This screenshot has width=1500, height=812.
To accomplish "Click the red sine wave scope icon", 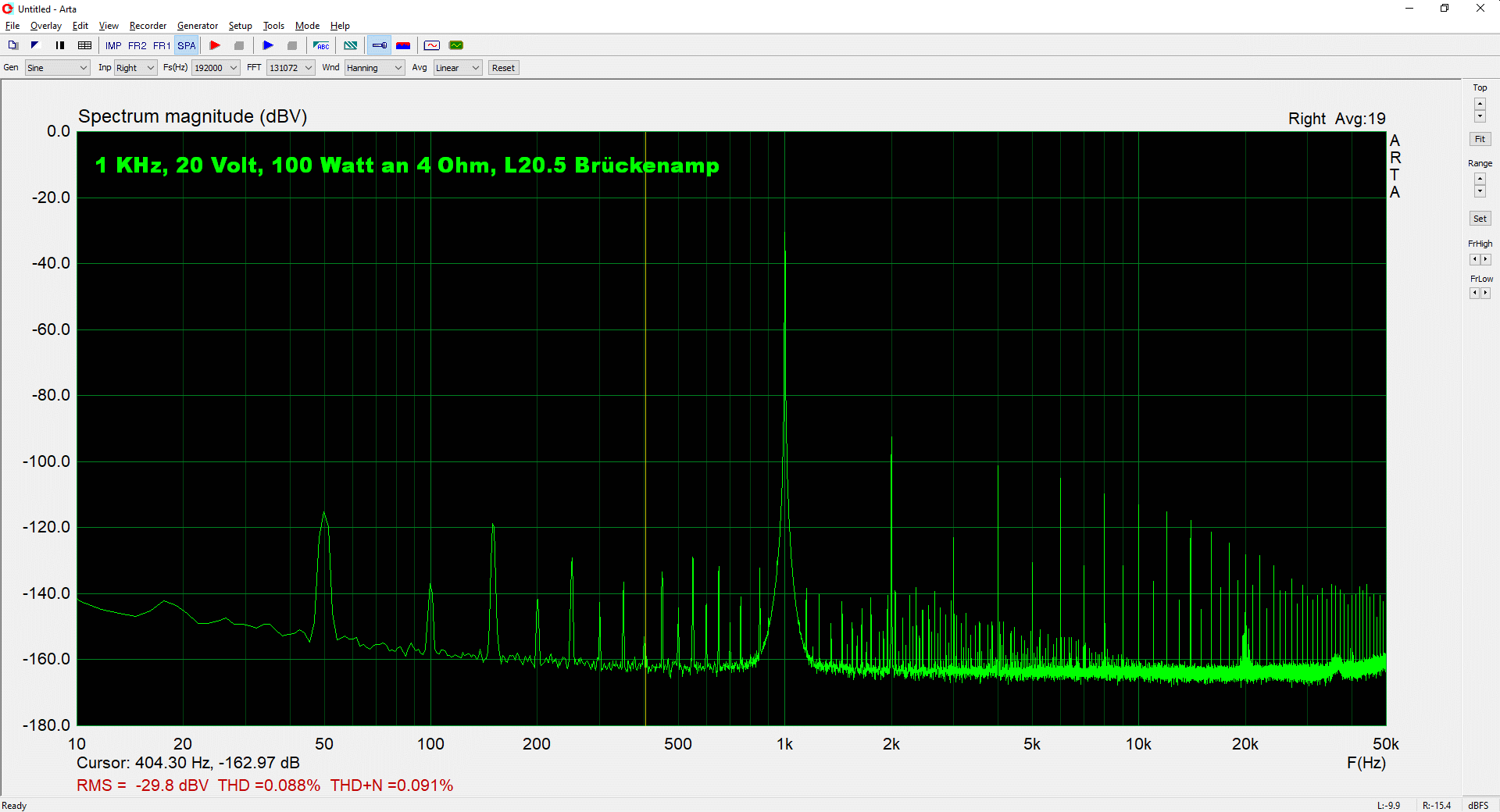I will 432,45.
